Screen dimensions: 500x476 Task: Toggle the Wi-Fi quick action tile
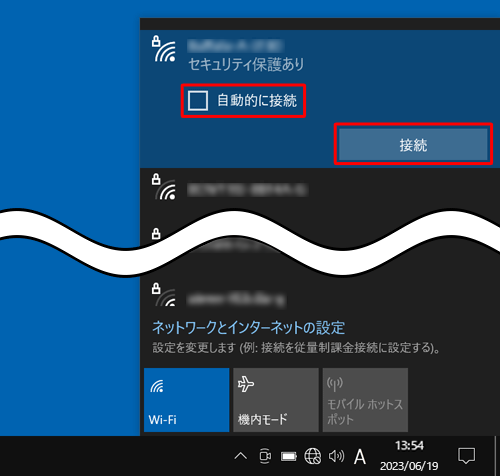tap(187, 400)
